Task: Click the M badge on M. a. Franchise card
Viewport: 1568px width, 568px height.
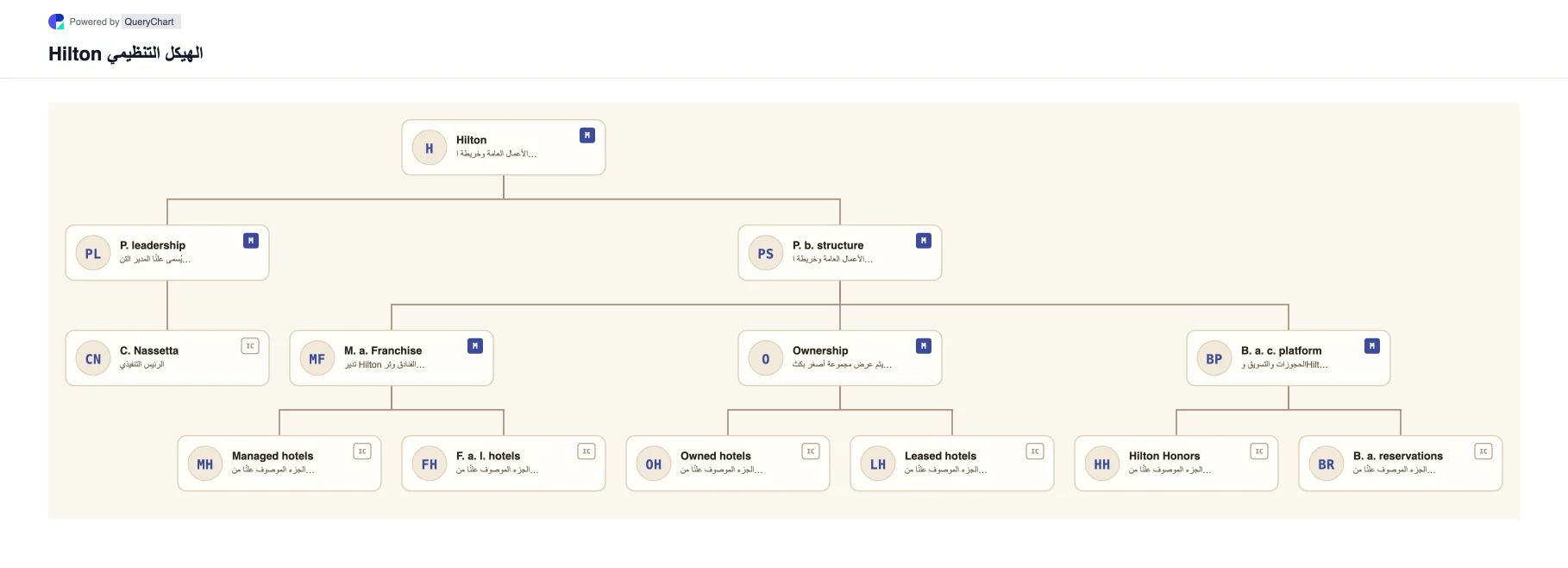Action: (x=475, y=346)
